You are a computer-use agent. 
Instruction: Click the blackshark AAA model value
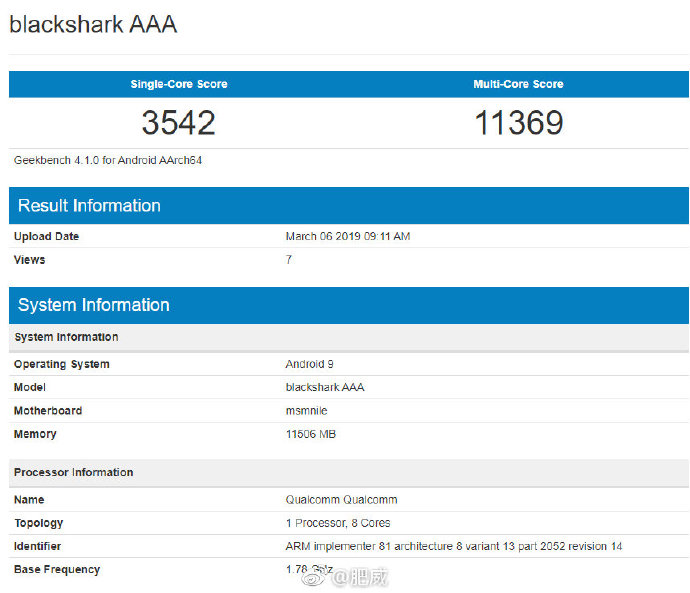[x=325, y=387]
